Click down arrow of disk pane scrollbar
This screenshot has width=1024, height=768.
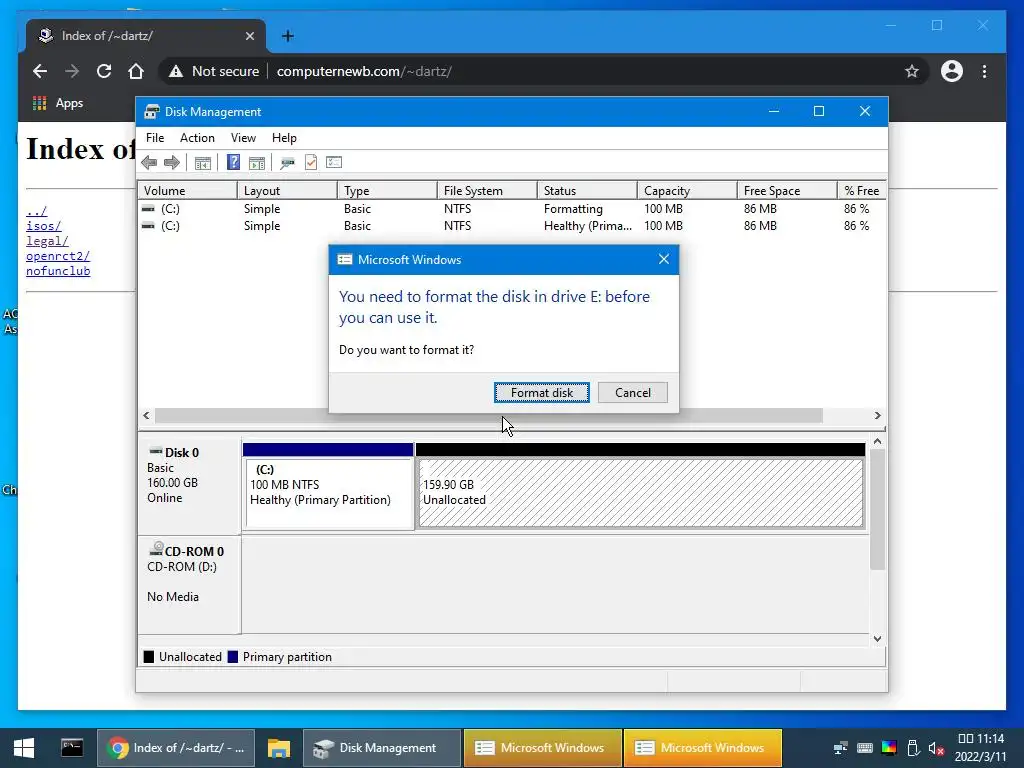pos(877,639)
